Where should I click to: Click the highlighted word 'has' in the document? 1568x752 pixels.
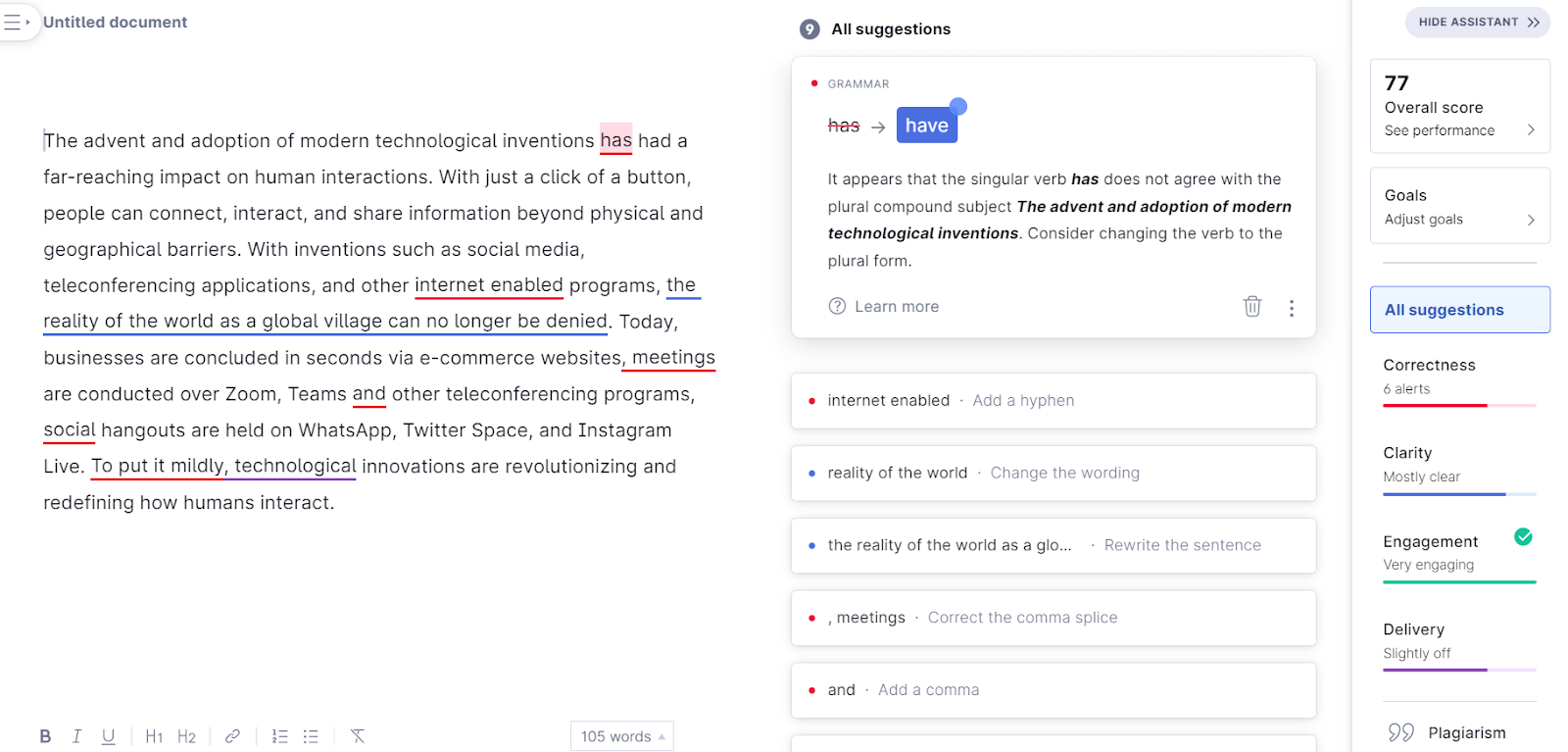point(615,140)
